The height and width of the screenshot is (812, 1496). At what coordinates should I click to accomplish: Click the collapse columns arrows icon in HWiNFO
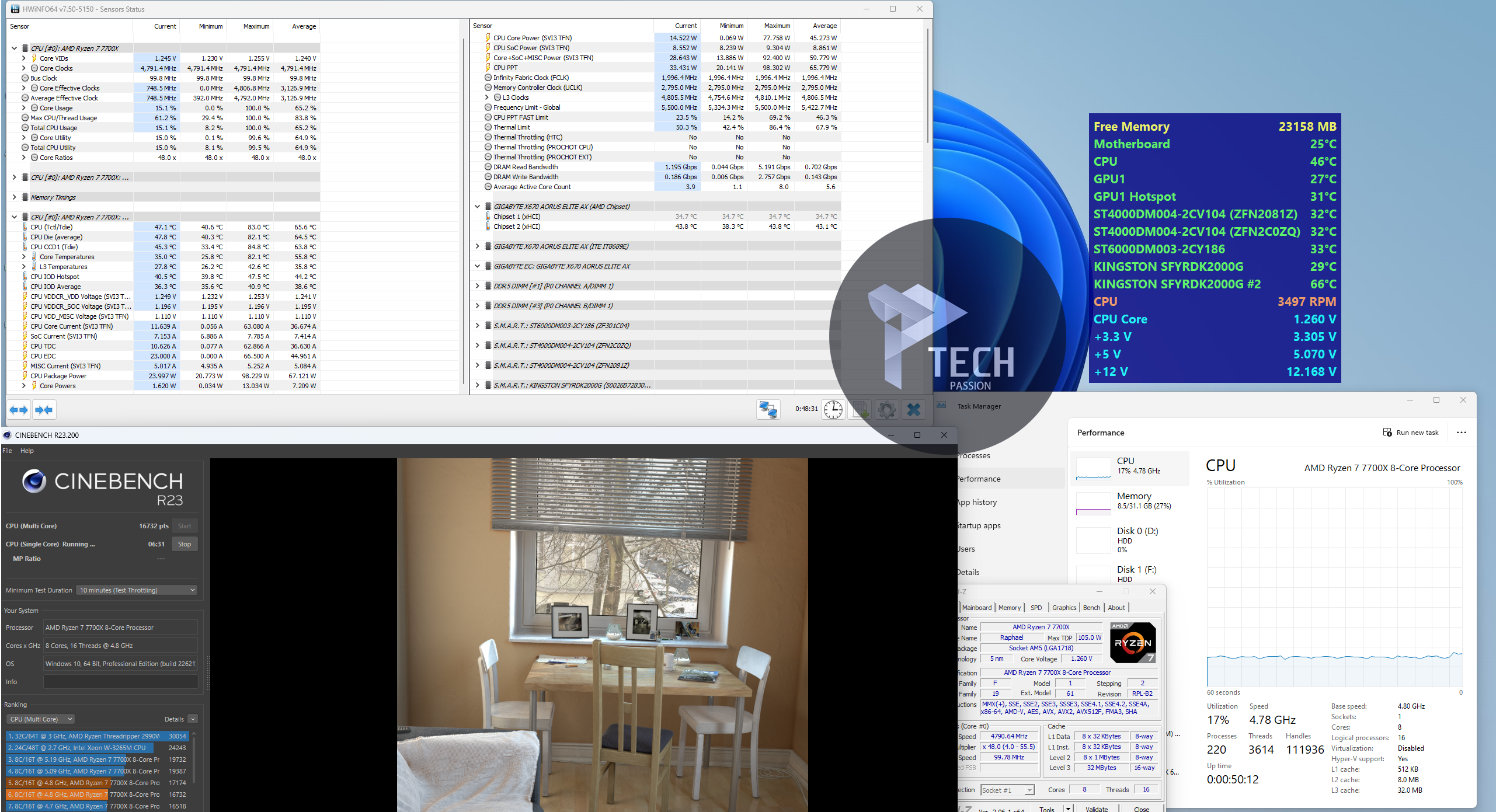44,410
